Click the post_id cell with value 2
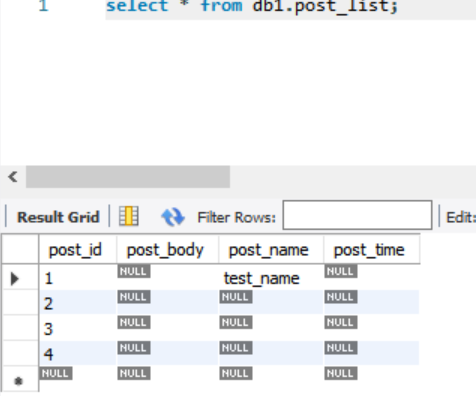Screen dimensions: 476x396 coord(78,303)
